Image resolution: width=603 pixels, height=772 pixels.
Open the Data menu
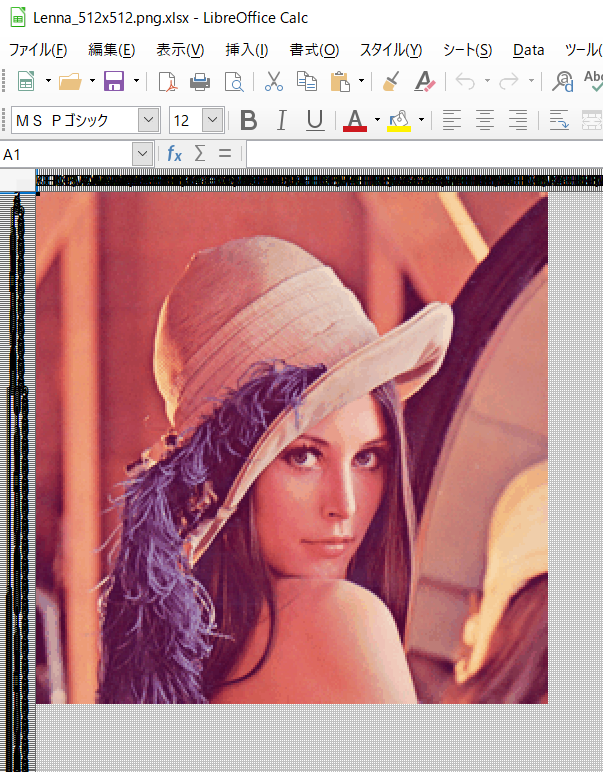tap(528, 50)
